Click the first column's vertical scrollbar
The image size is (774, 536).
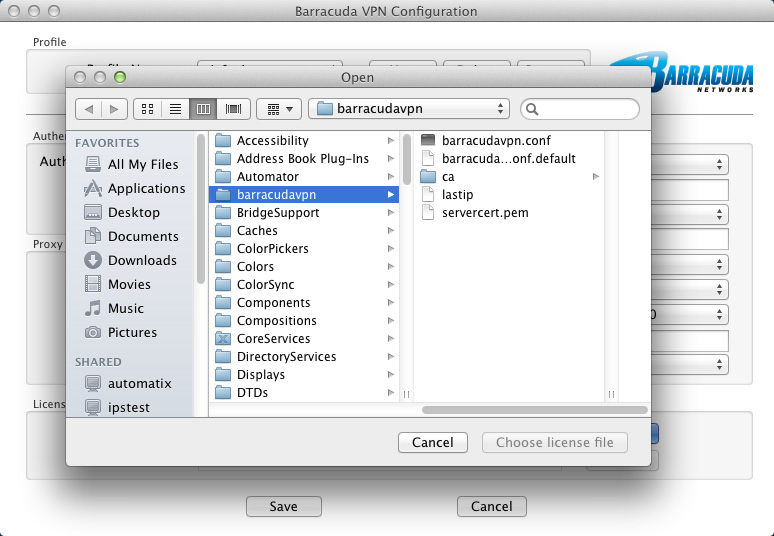point(407,159)
